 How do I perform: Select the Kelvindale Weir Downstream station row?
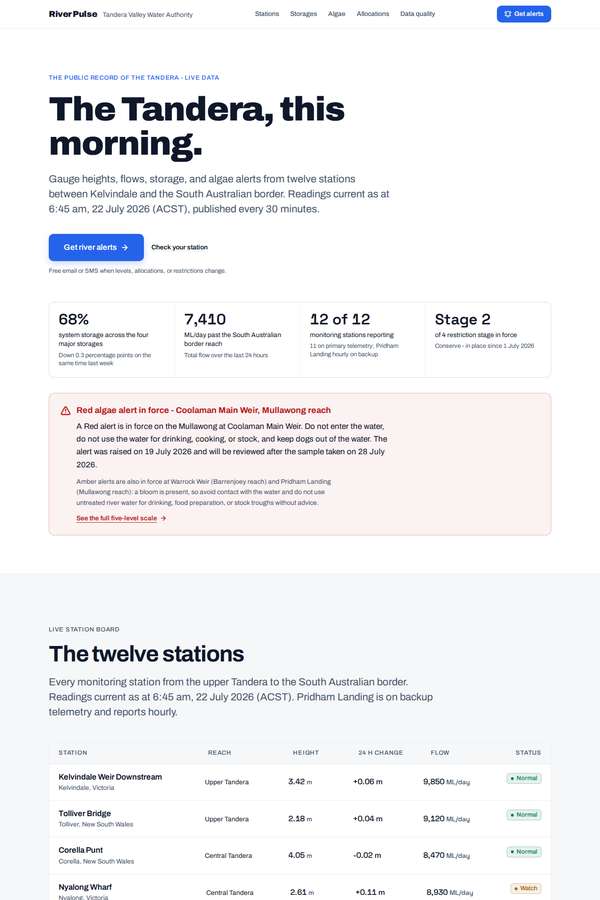(x=300, y=782)
